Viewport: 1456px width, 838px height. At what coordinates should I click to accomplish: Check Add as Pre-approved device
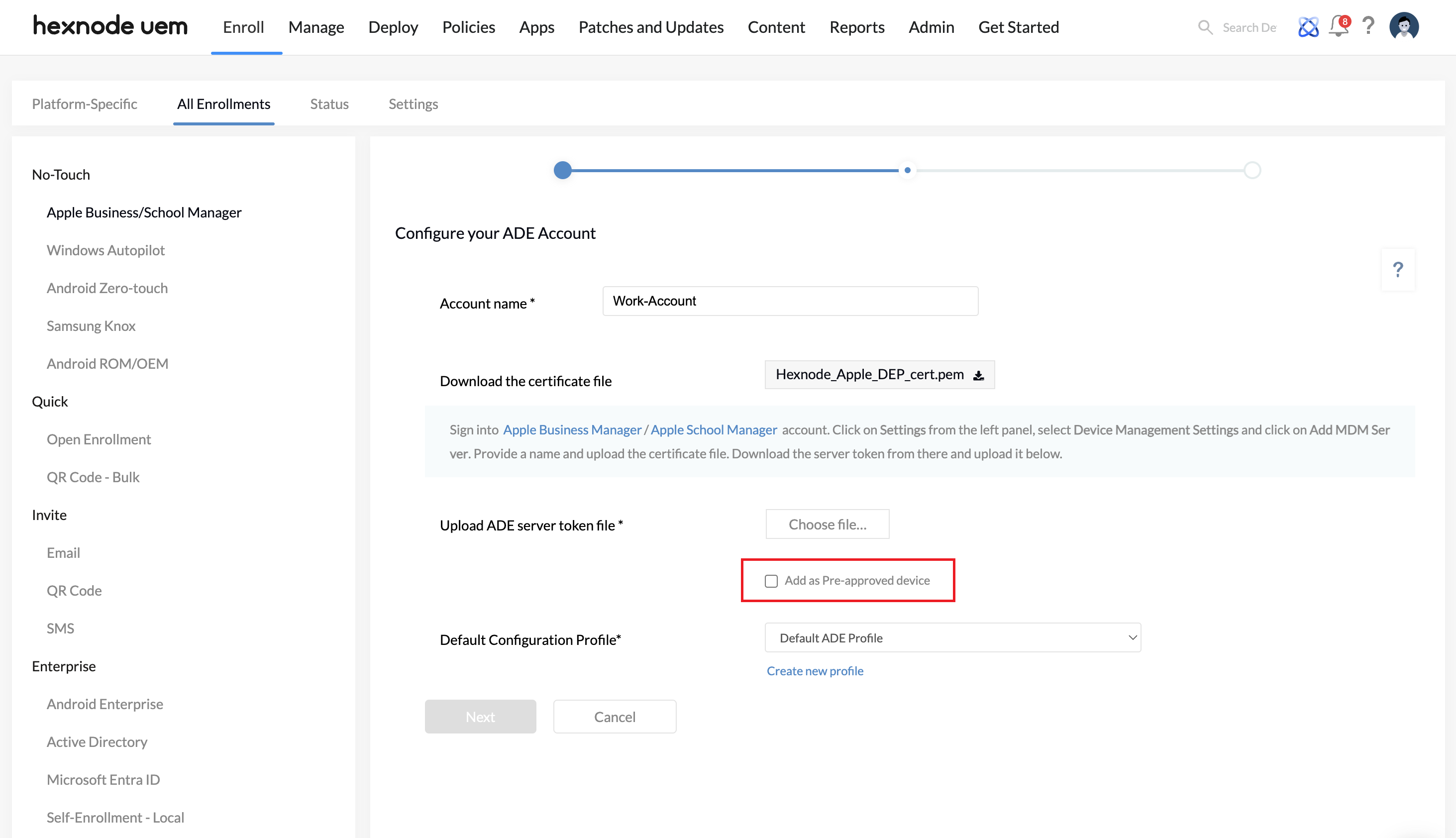(771, 581)
